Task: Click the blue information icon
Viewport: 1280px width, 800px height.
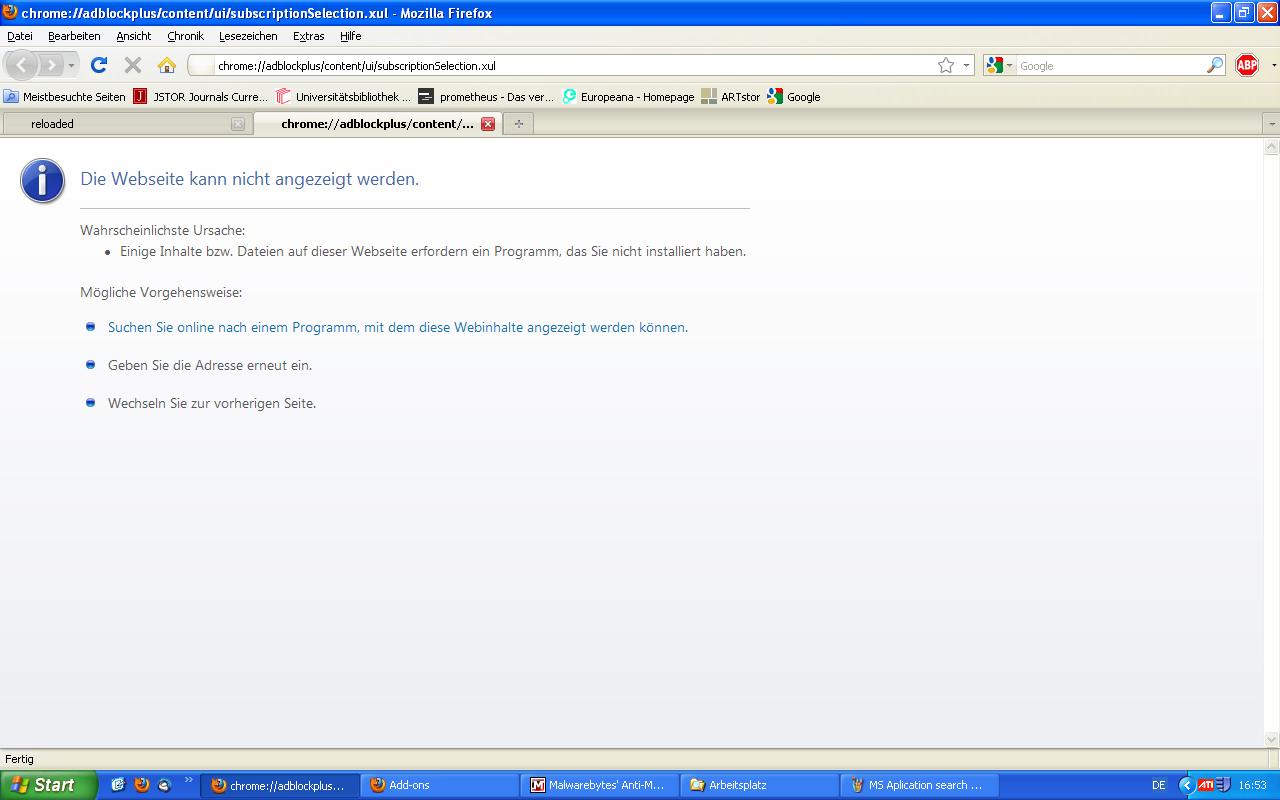Action: pyautogui.click(x=42, y=181)
